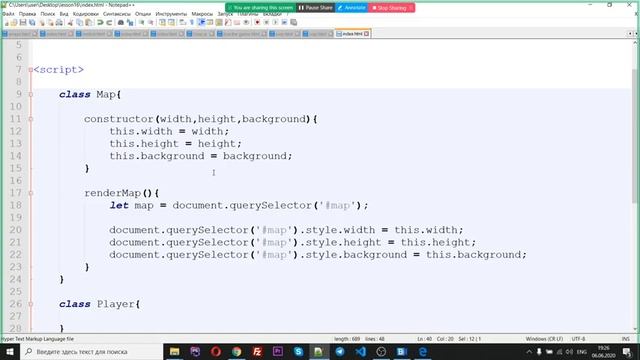The image size is (640, 360).
Task: Toggle the Word Wrap toolbar icon
Action: [x=182, y=22]
